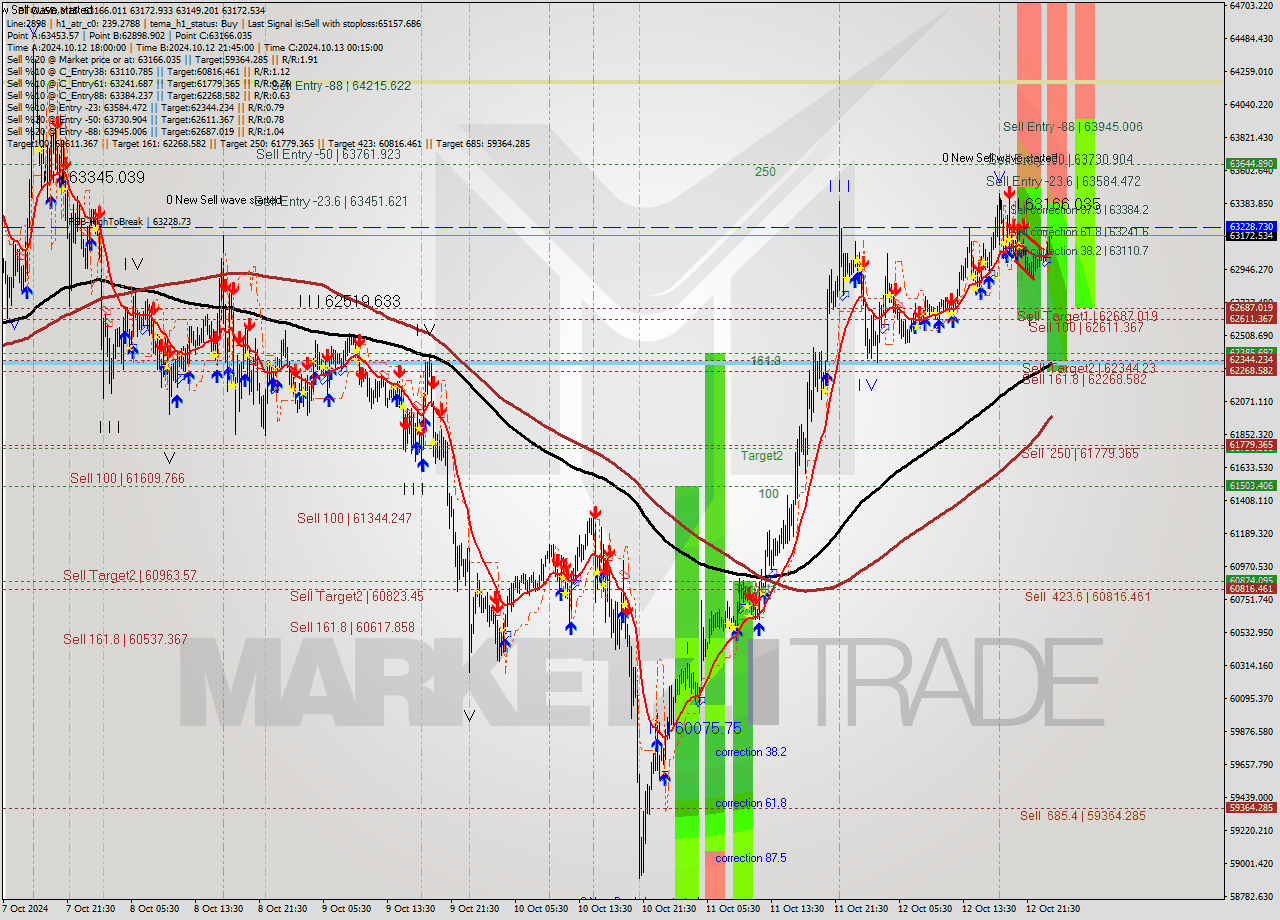Image resolution: width=1280 pixels, height=920 pixels.
Task: Click the green 61503.406 price tag on axis
Action: point(1250,486)
